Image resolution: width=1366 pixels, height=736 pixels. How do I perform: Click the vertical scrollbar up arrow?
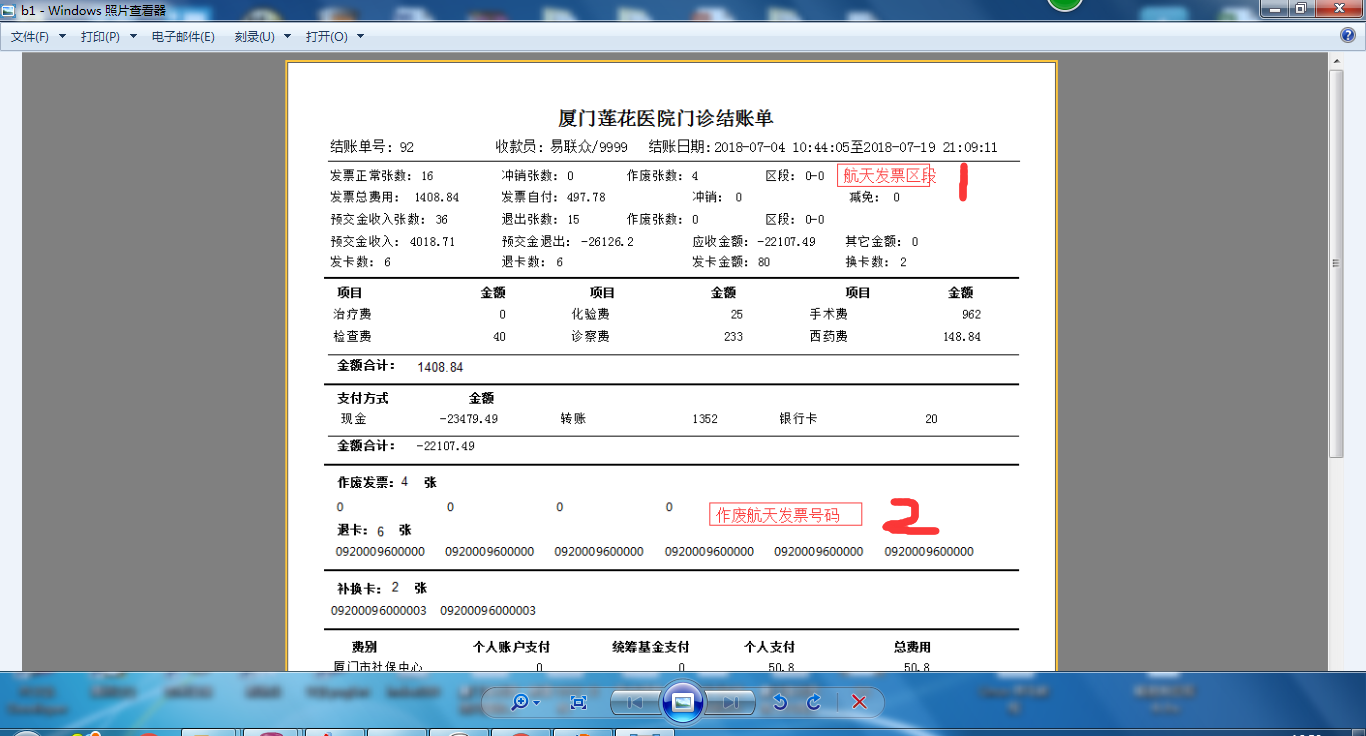coord(1336,61)
